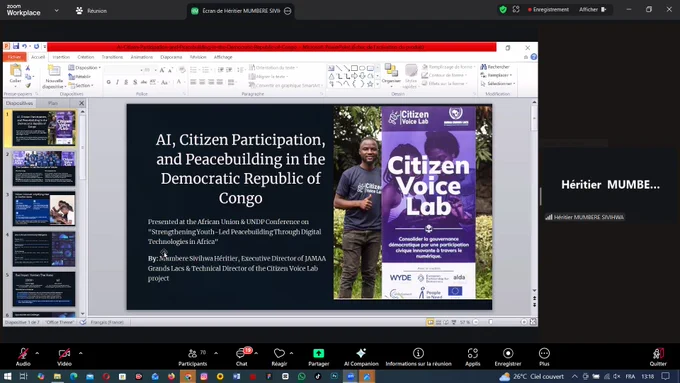The width and height of the screenshot is (680, 383).
Task: Select the Accueil ribbon tab
Action: [x=38, y=57]
